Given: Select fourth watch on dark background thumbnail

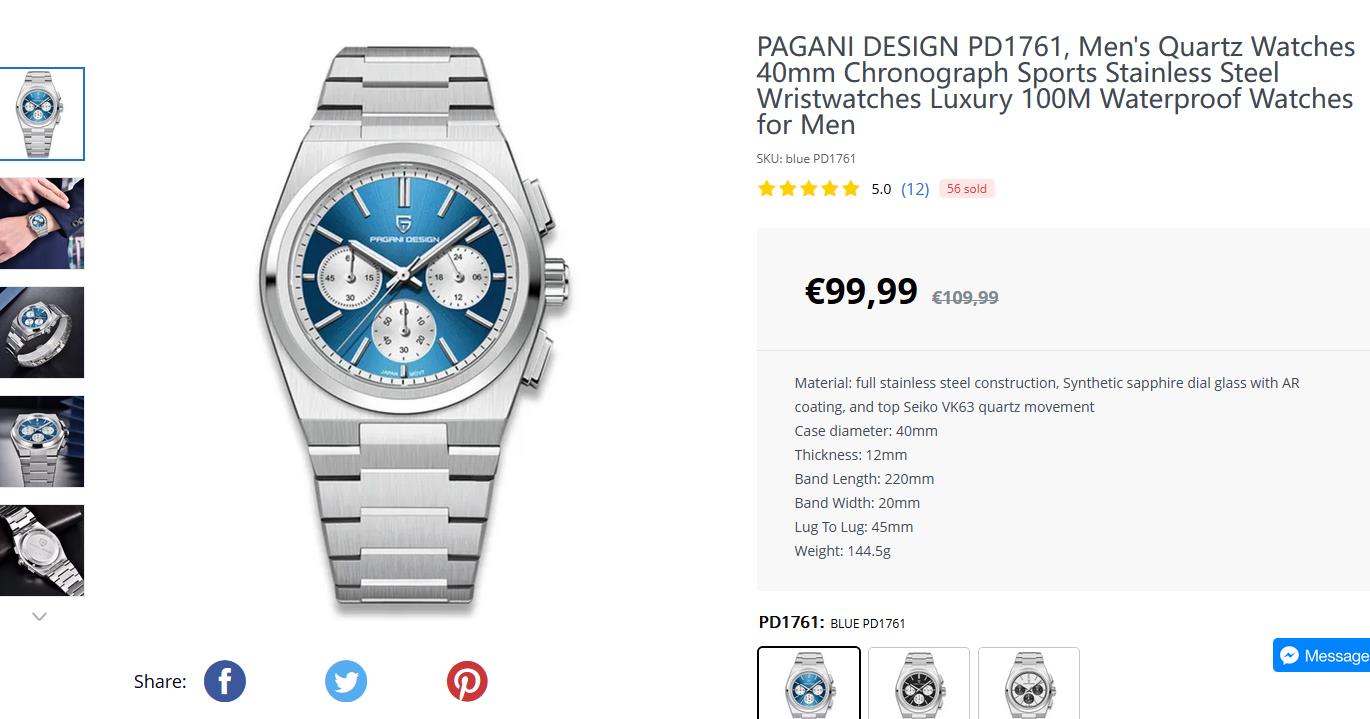Looking at the screenshot, I should click(42, 441).
